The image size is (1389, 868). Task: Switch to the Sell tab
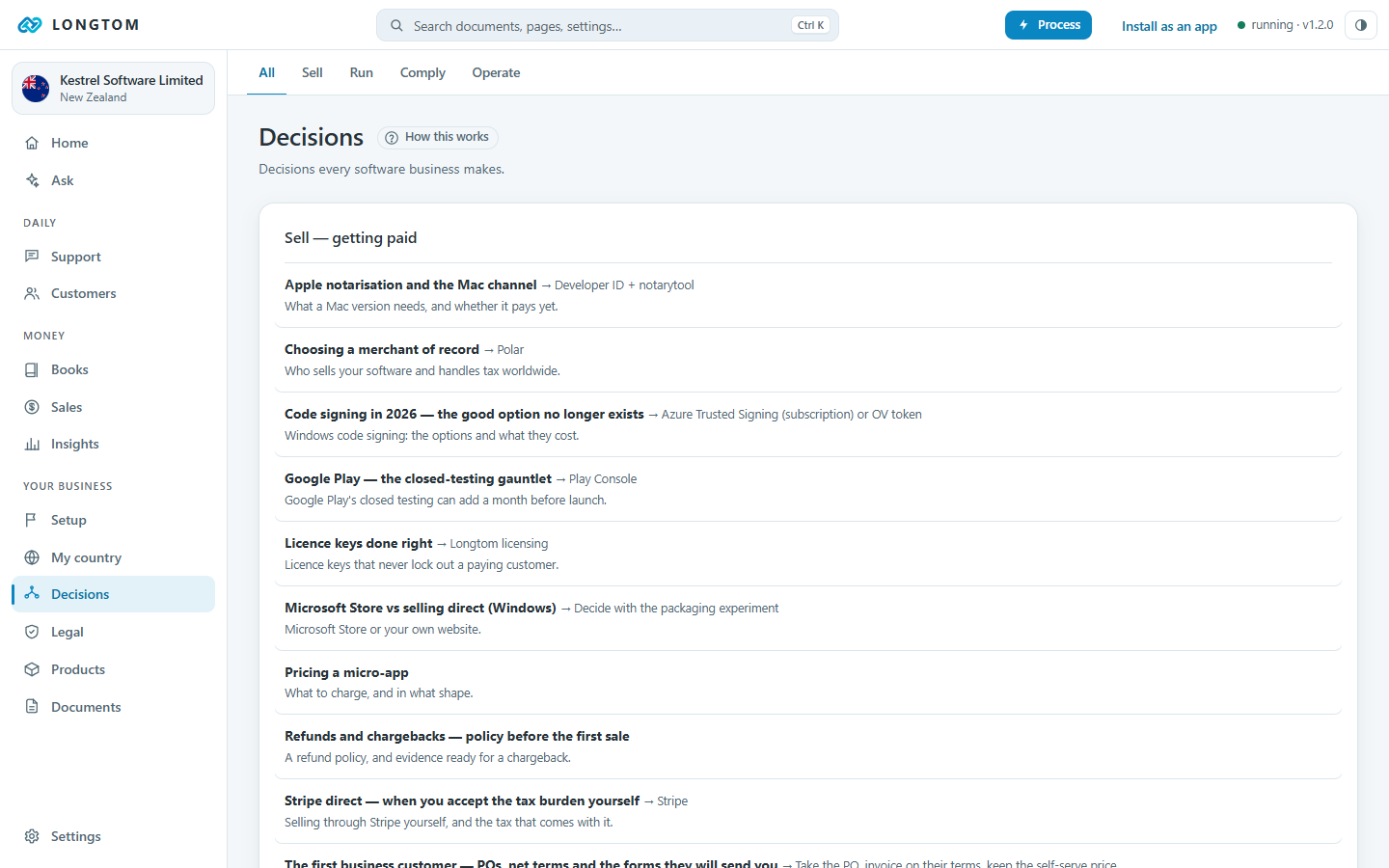(313, 72)
